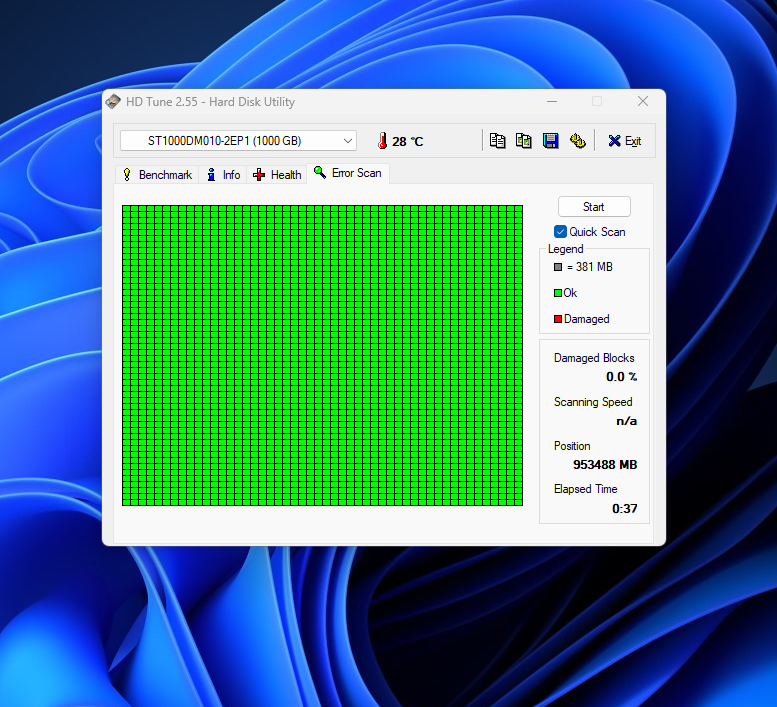Click the HD Tune title bar icon

pyautogui.click(x=113, y=102)
